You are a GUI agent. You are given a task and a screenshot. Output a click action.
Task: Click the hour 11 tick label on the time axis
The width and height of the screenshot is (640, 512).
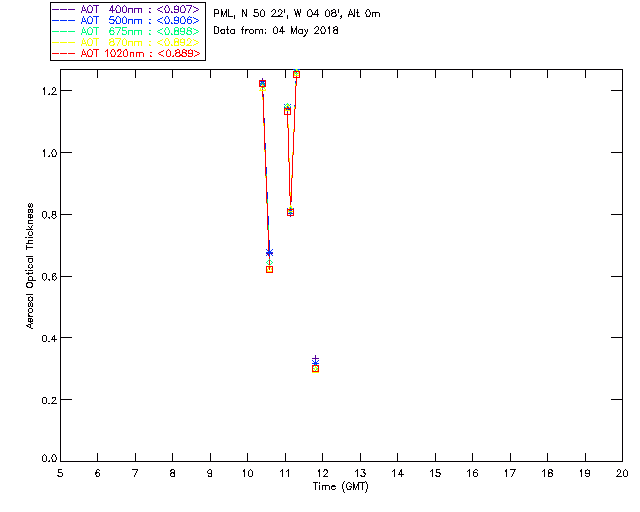285,473
